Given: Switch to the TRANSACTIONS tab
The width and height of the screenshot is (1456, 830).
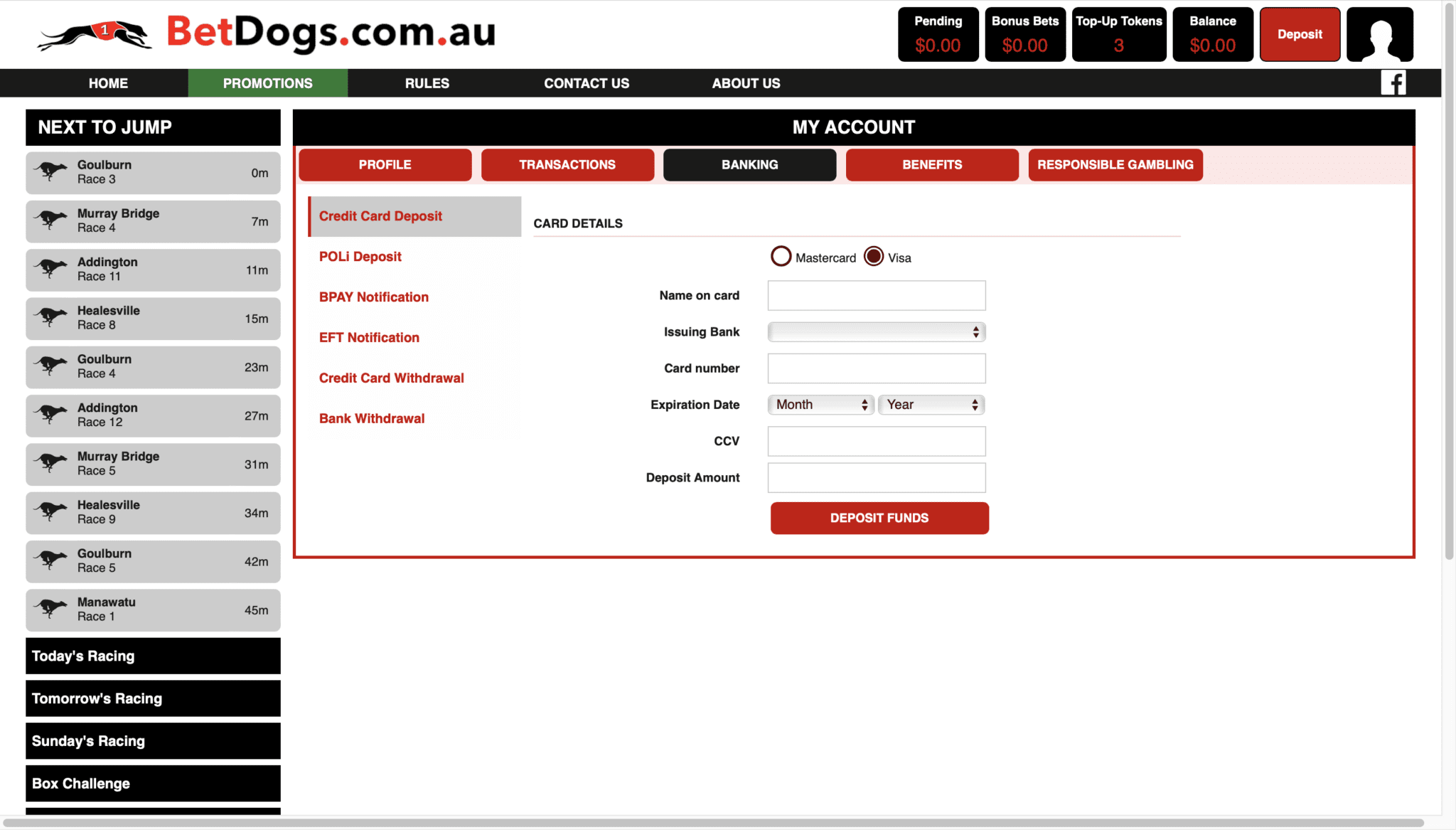Looking at the screenshot, I should pos(567,165).
